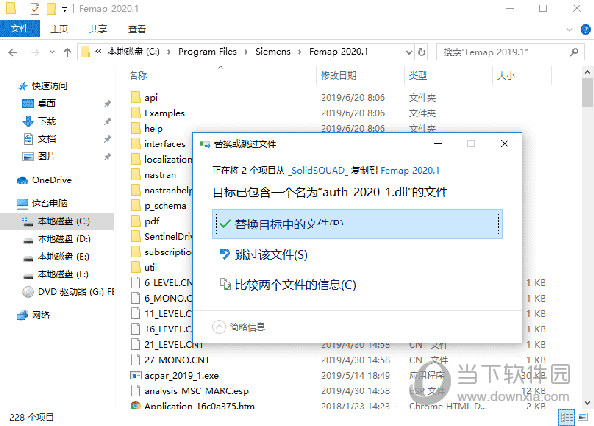594x426 pixels.
Task: Click the search magnifier icon
Action: (574, 52)
